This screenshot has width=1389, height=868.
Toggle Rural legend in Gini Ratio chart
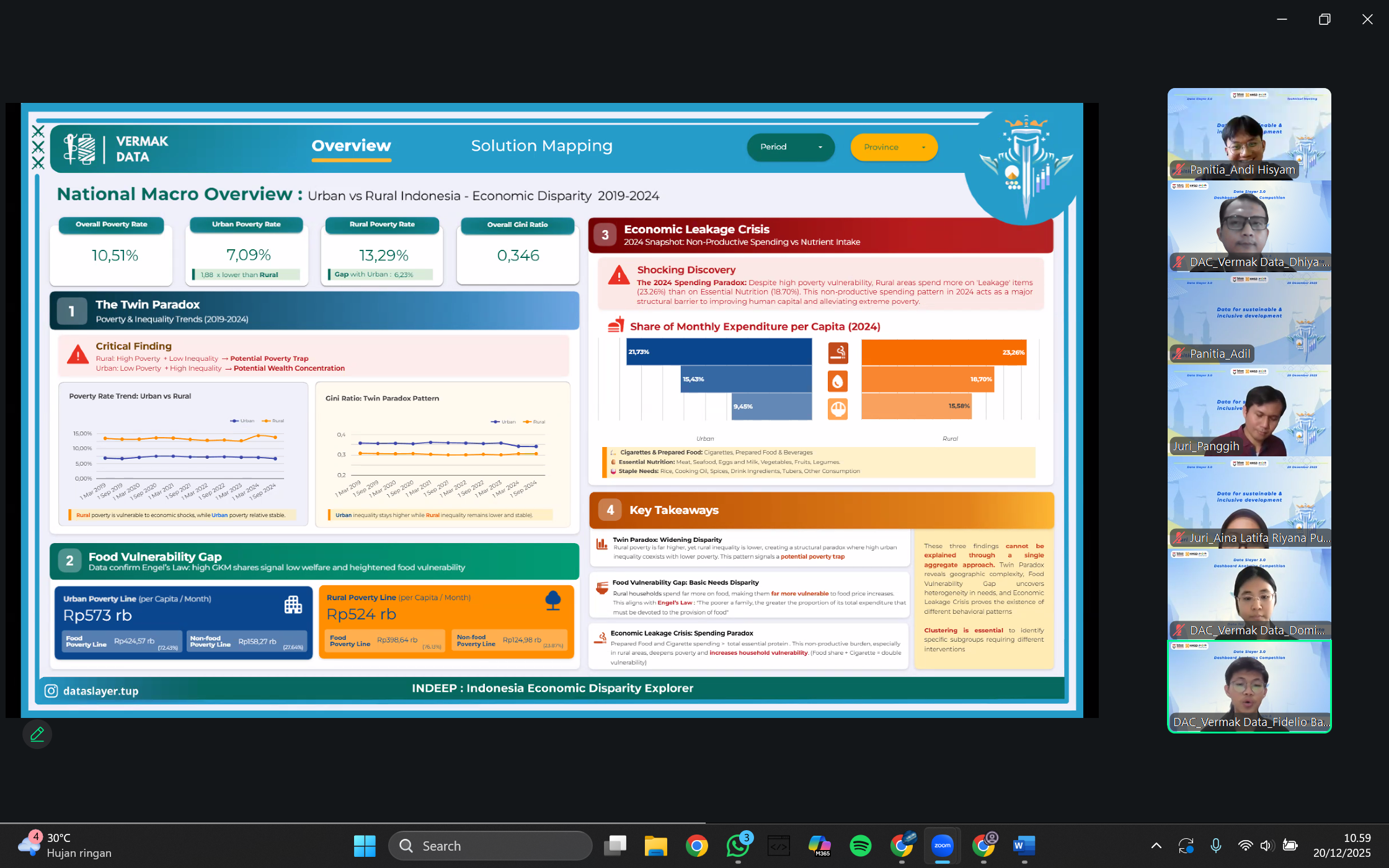(x=534, y=422)
